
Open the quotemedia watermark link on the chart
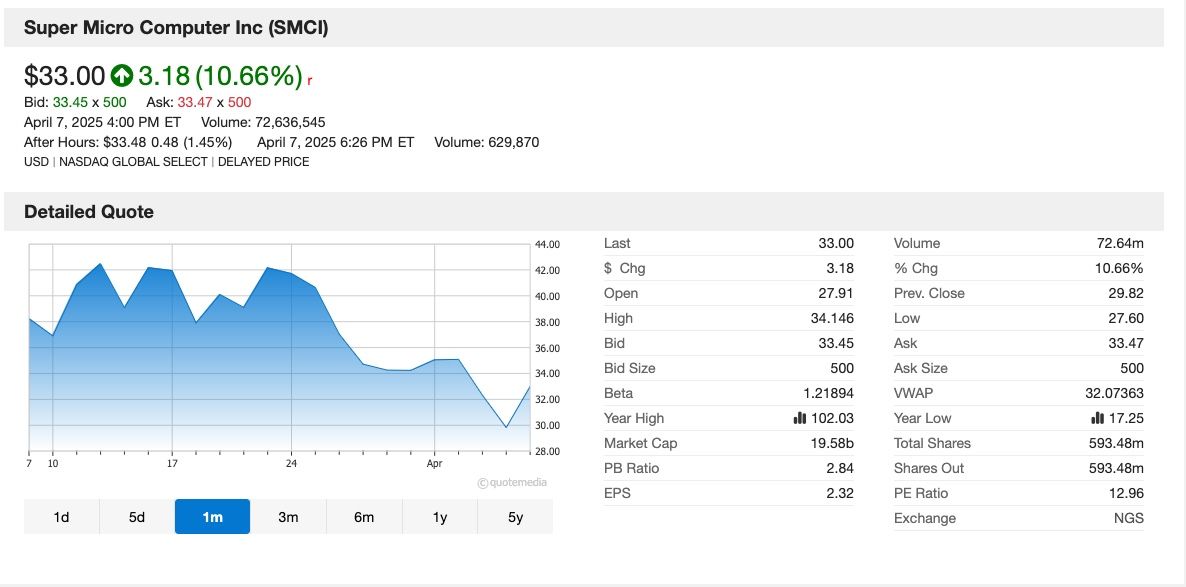pos(512,482)
